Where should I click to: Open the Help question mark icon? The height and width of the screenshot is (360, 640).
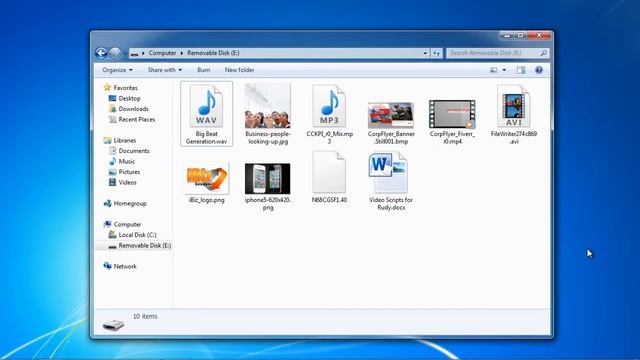pos(539,70)
